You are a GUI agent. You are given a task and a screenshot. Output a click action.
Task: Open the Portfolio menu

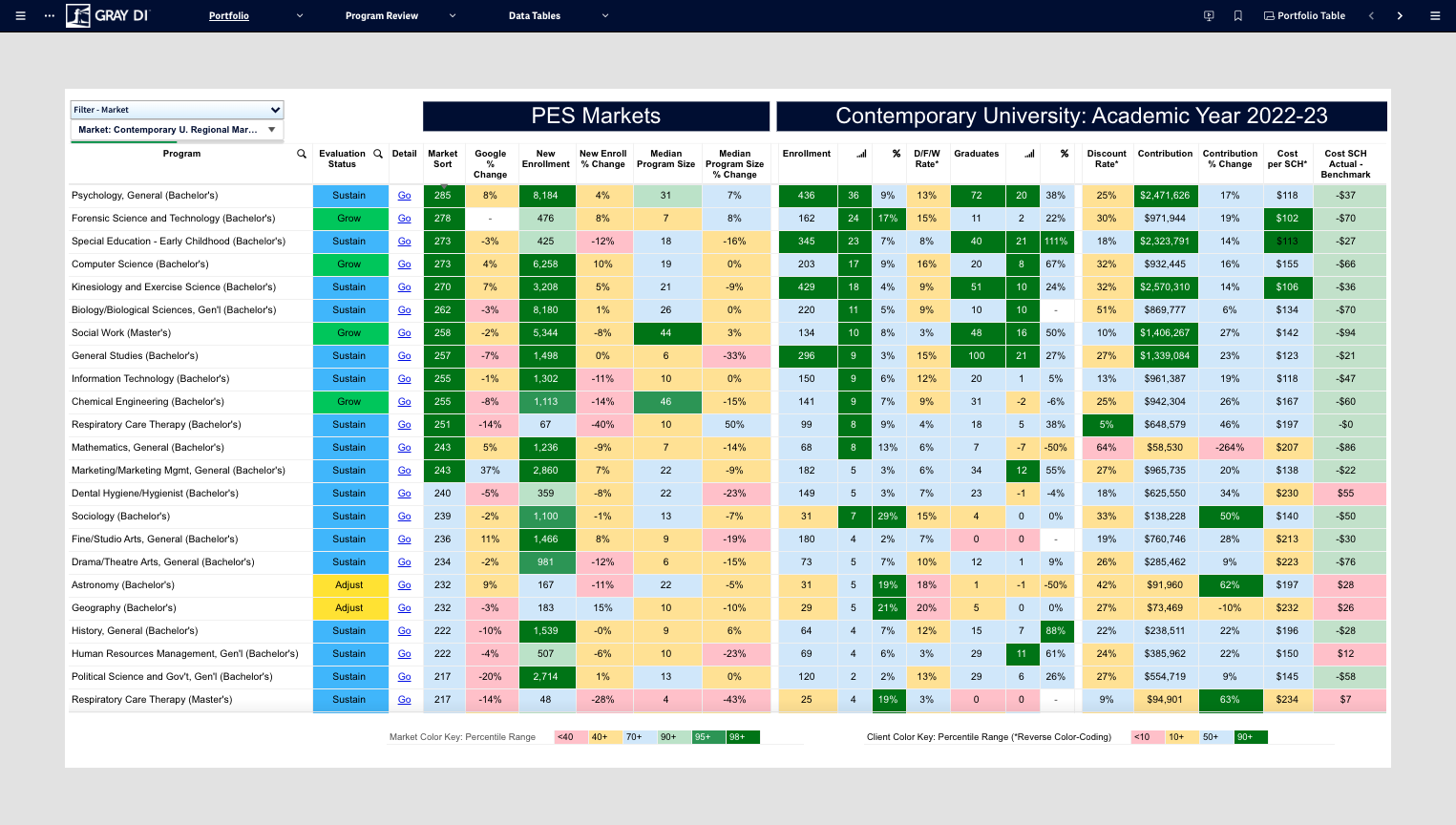[x=229, y=16]
